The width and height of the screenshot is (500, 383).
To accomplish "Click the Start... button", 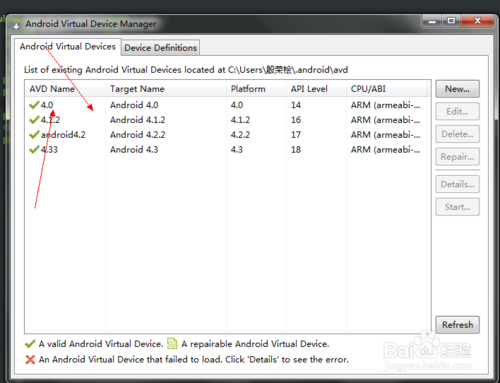I will (457, 207).
